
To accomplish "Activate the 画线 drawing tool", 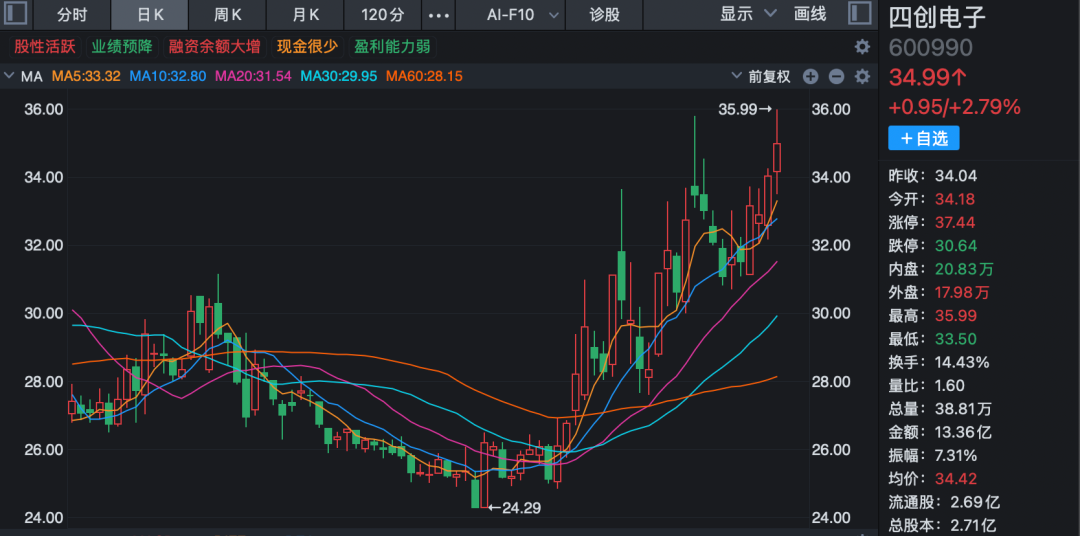I will click(x=810, y=14).
